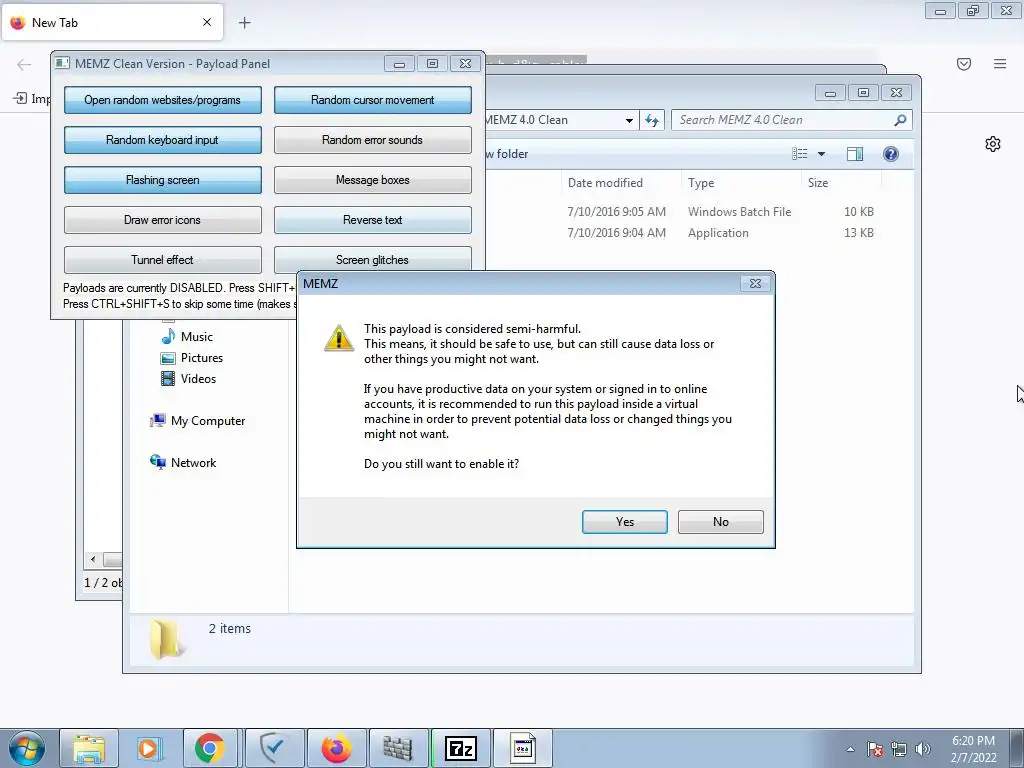Switch to the New Tab Firefox tab
This screenshot has width=1024, height=768.
click(113, 22)
